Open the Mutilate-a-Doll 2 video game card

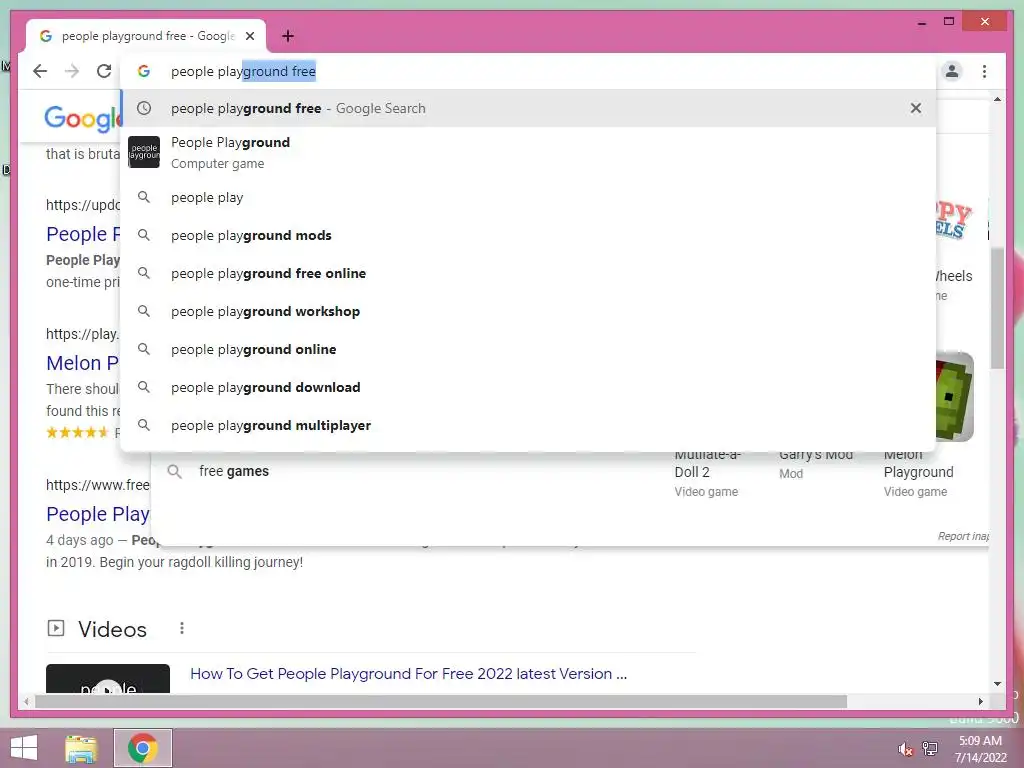coord(707,472)
